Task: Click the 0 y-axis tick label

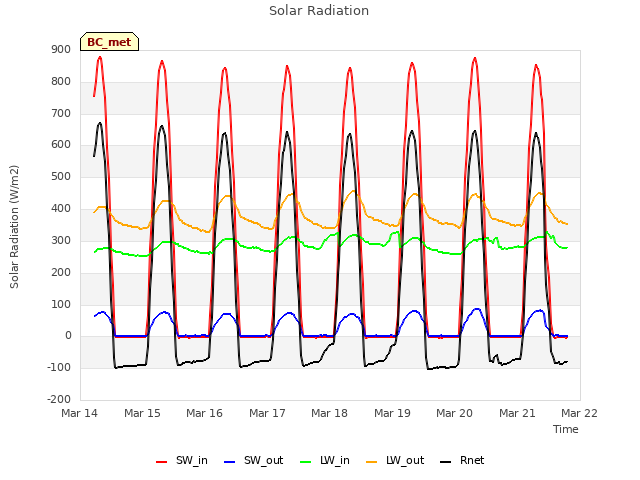Action: click(x=68, y=336)
